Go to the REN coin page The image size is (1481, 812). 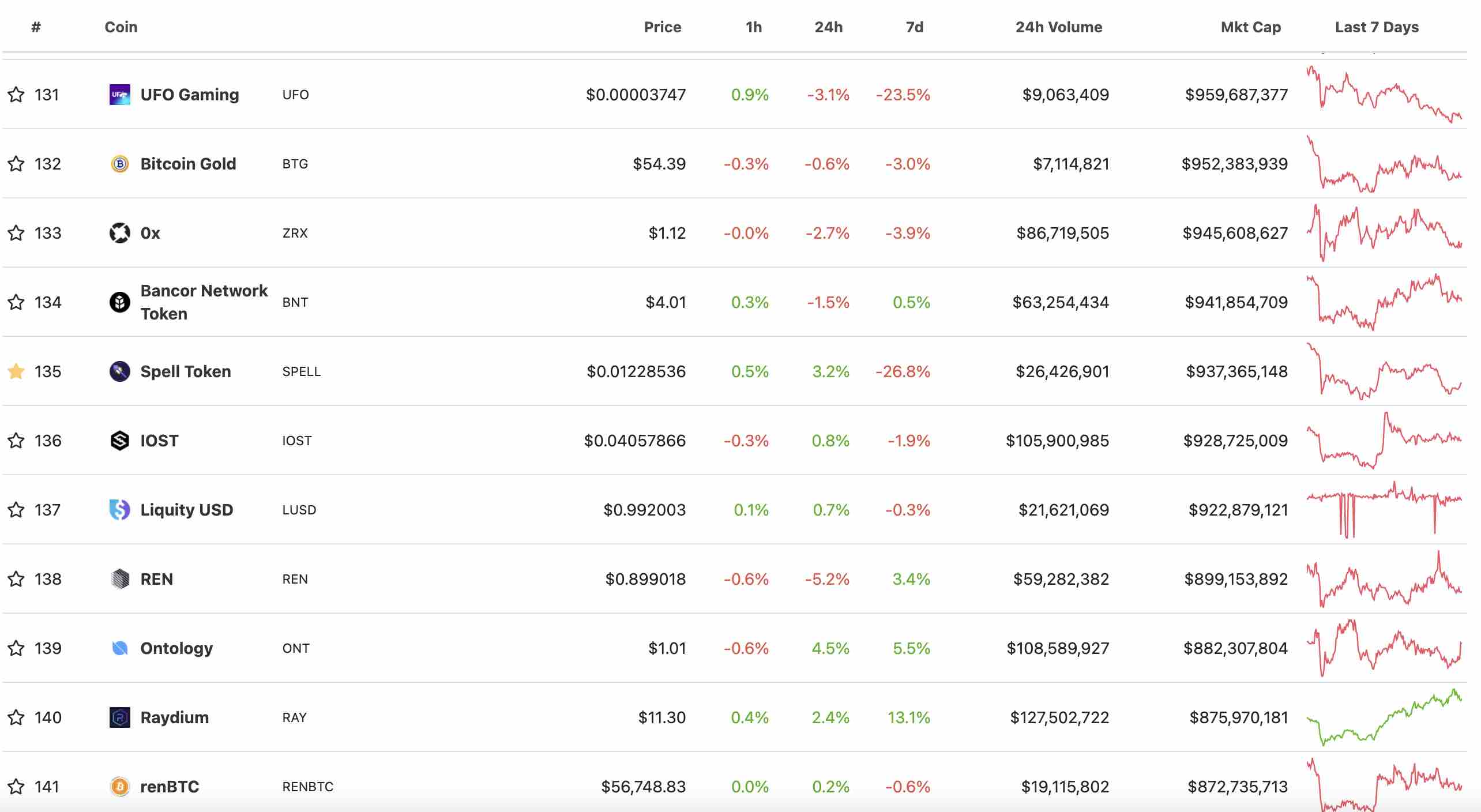pyautogui.click(x=157, y=579)
